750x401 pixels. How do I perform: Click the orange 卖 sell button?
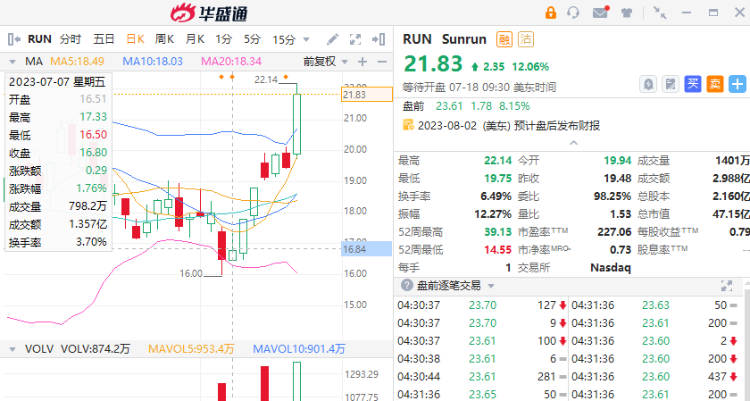715,84
